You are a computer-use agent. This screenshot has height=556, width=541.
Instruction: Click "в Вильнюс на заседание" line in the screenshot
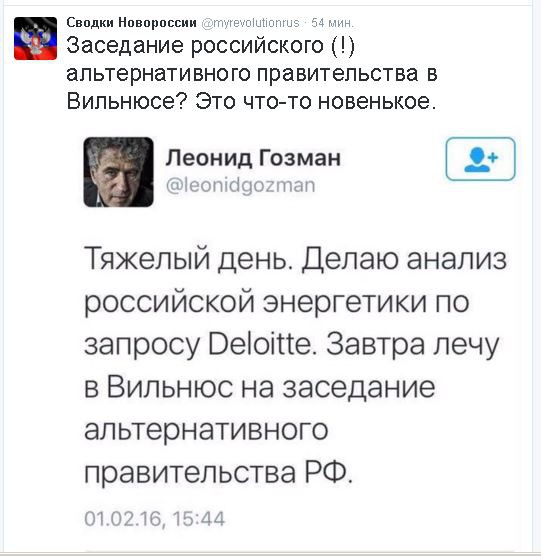260,388
